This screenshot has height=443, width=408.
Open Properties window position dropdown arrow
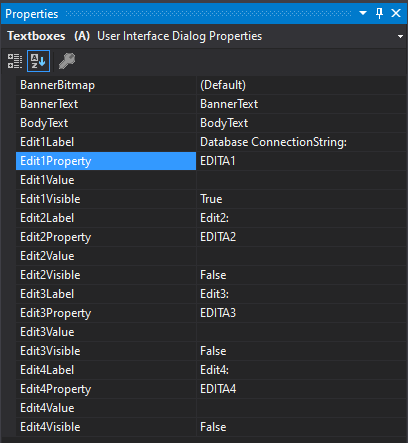tap(363, 13)
